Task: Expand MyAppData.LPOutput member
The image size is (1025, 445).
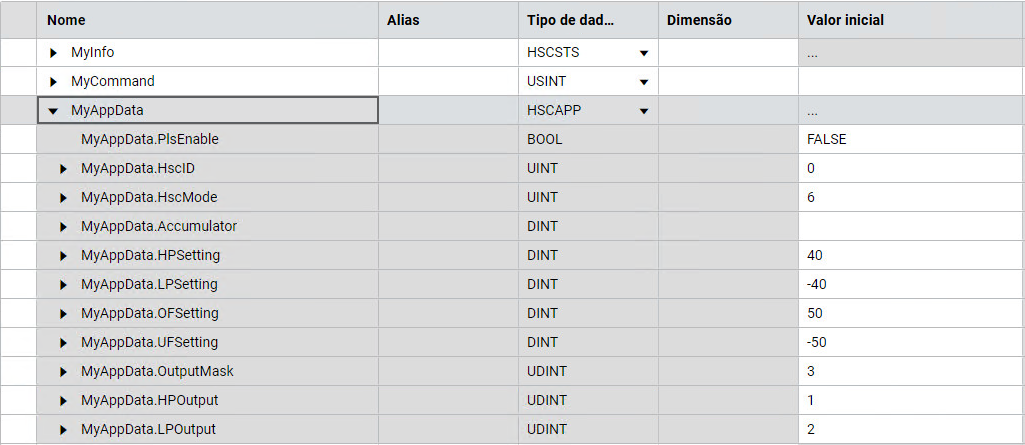Action: (65, 430)
